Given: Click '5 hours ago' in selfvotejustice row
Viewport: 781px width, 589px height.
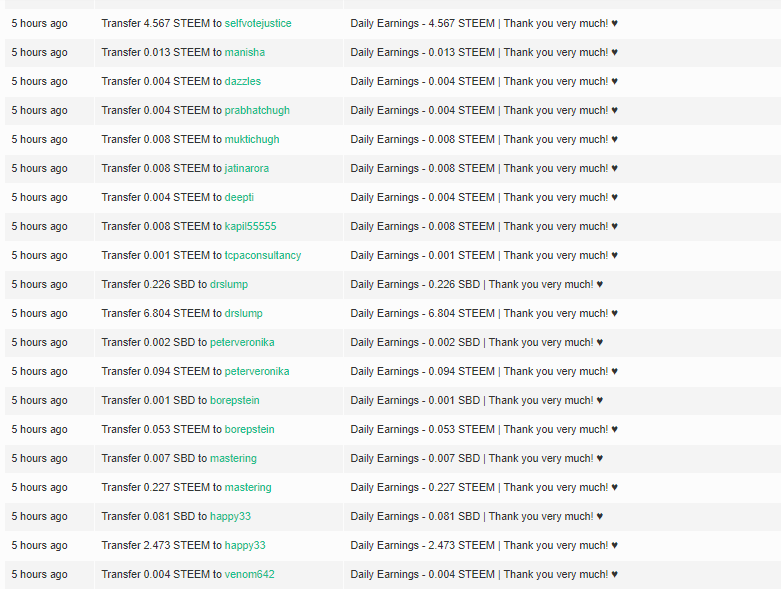Looking at the screenshot, I should 39,23.
